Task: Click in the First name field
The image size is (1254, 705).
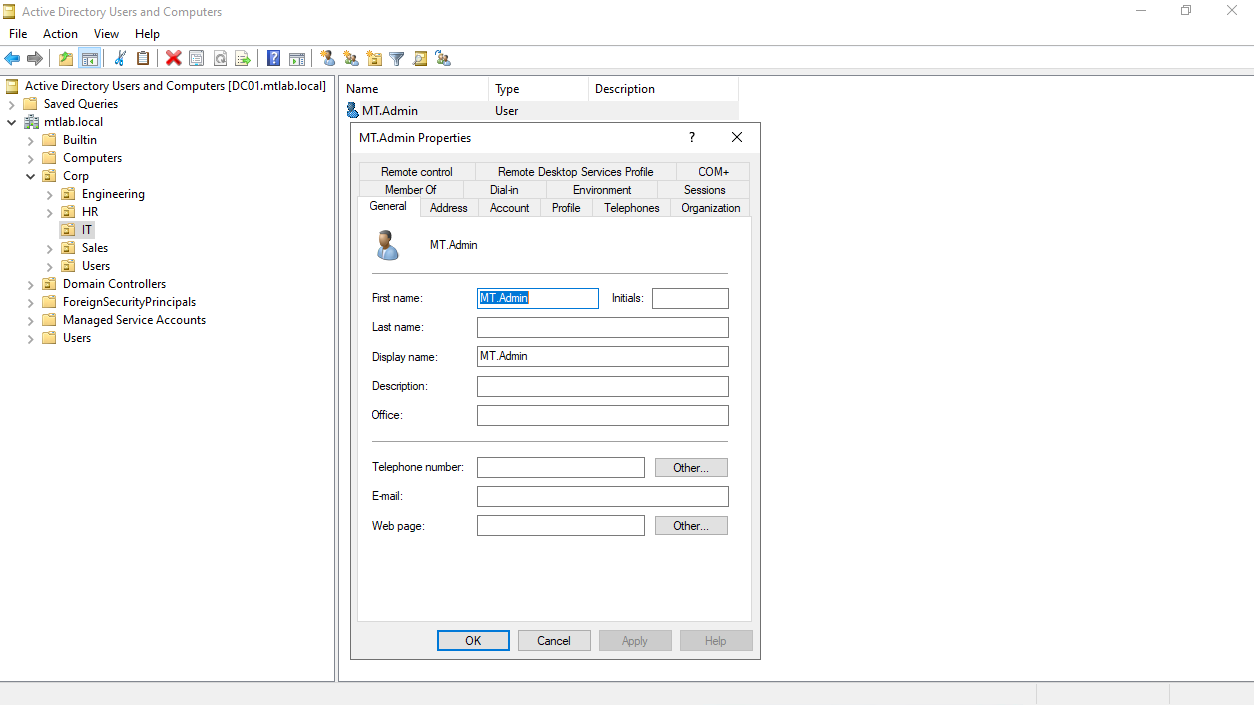Action: [x=538, y=298]
